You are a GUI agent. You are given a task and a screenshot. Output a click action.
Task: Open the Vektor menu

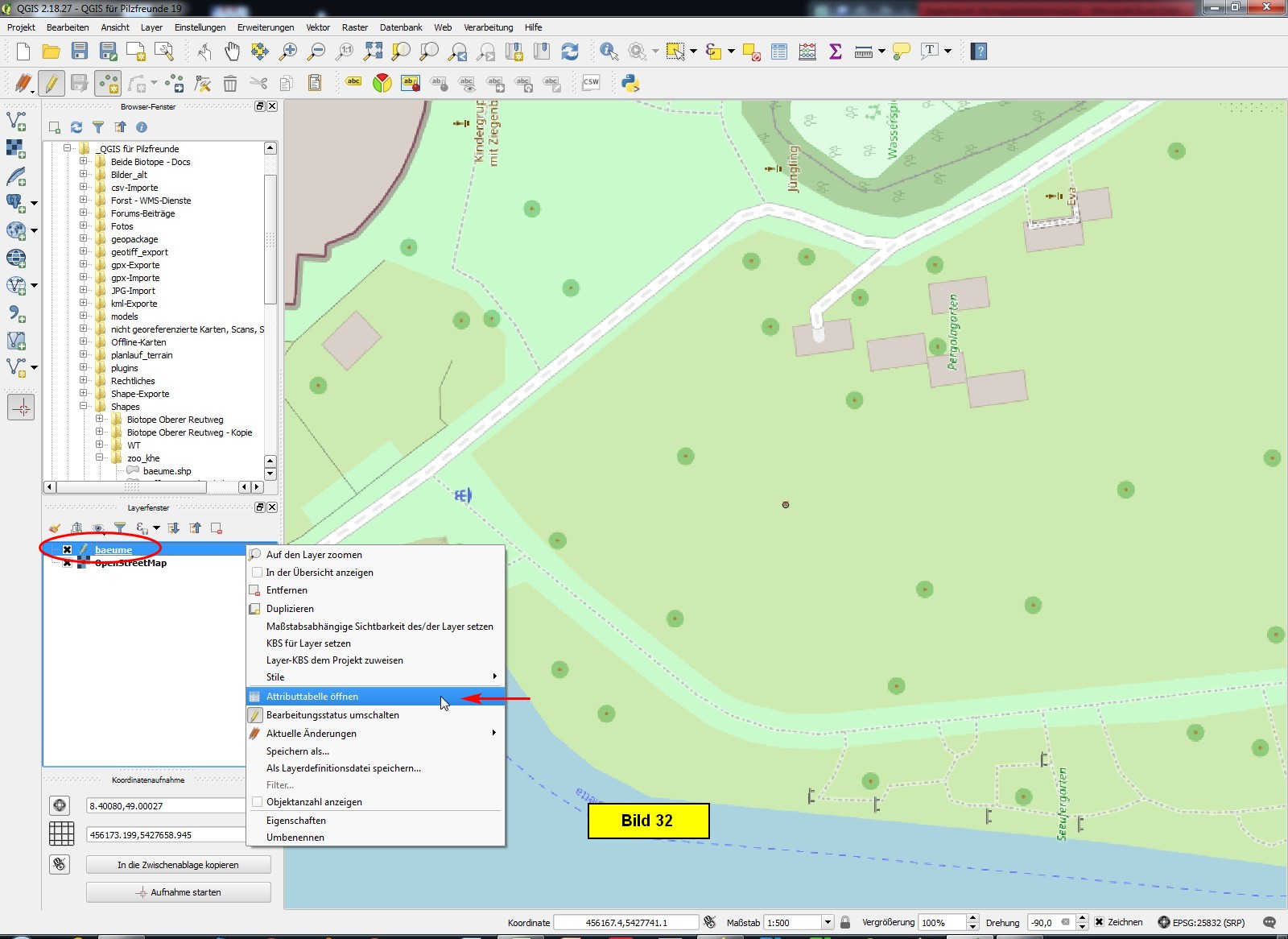tap(318, 27)
